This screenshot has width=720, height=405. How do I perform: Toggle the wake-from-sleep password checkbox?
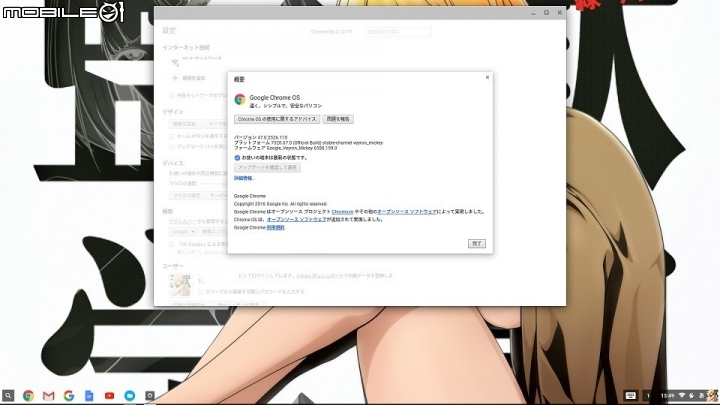200,292
